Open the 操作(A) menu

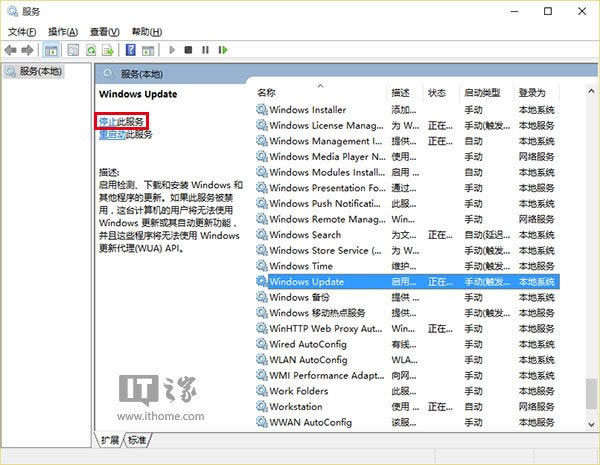[x=63, y=31]
